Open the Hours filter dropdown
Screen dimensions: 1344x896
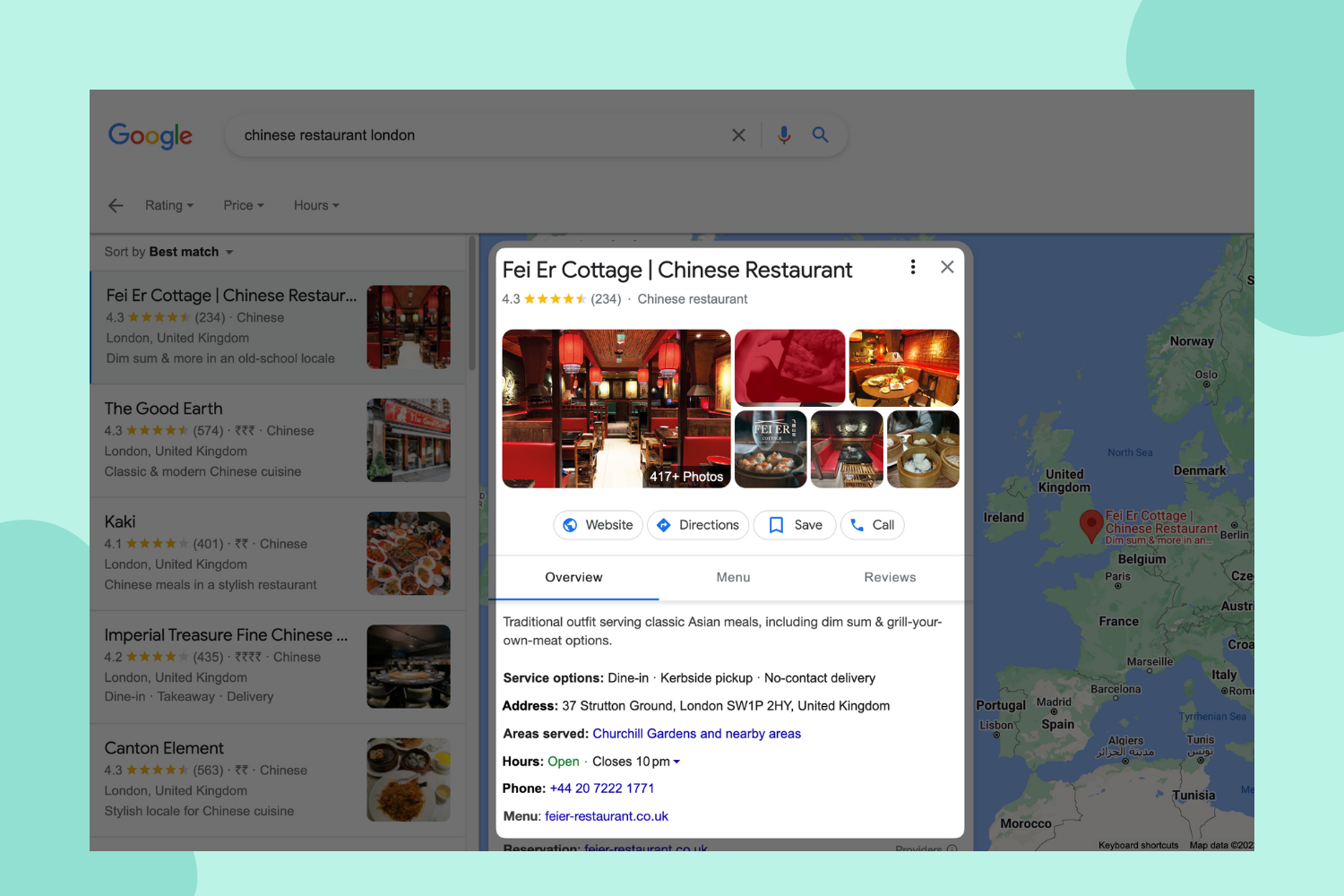pos(316,205)
